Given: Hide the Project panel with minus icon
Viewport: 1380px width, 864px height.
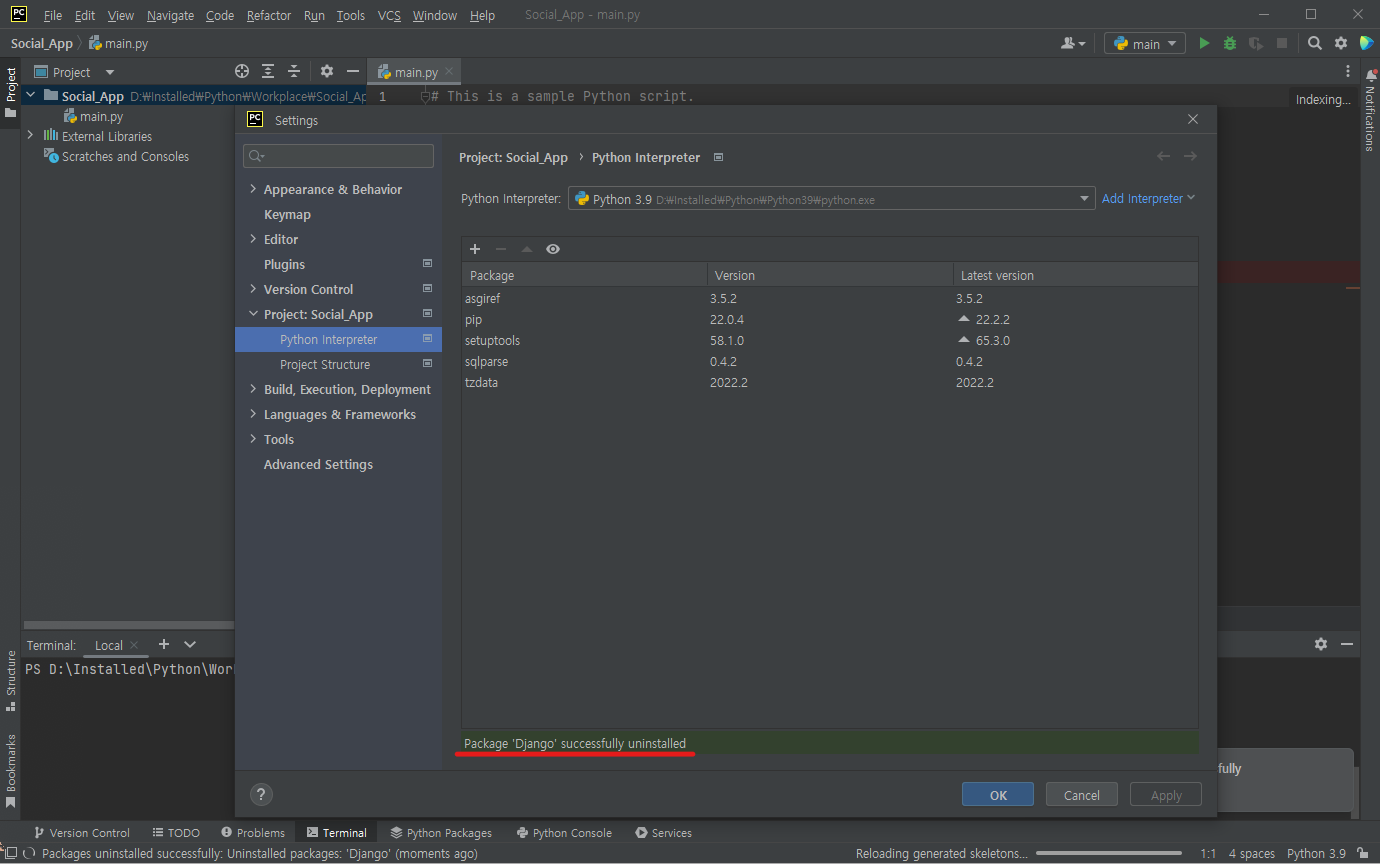Looking at the screenshot, I should coord(352,71).
